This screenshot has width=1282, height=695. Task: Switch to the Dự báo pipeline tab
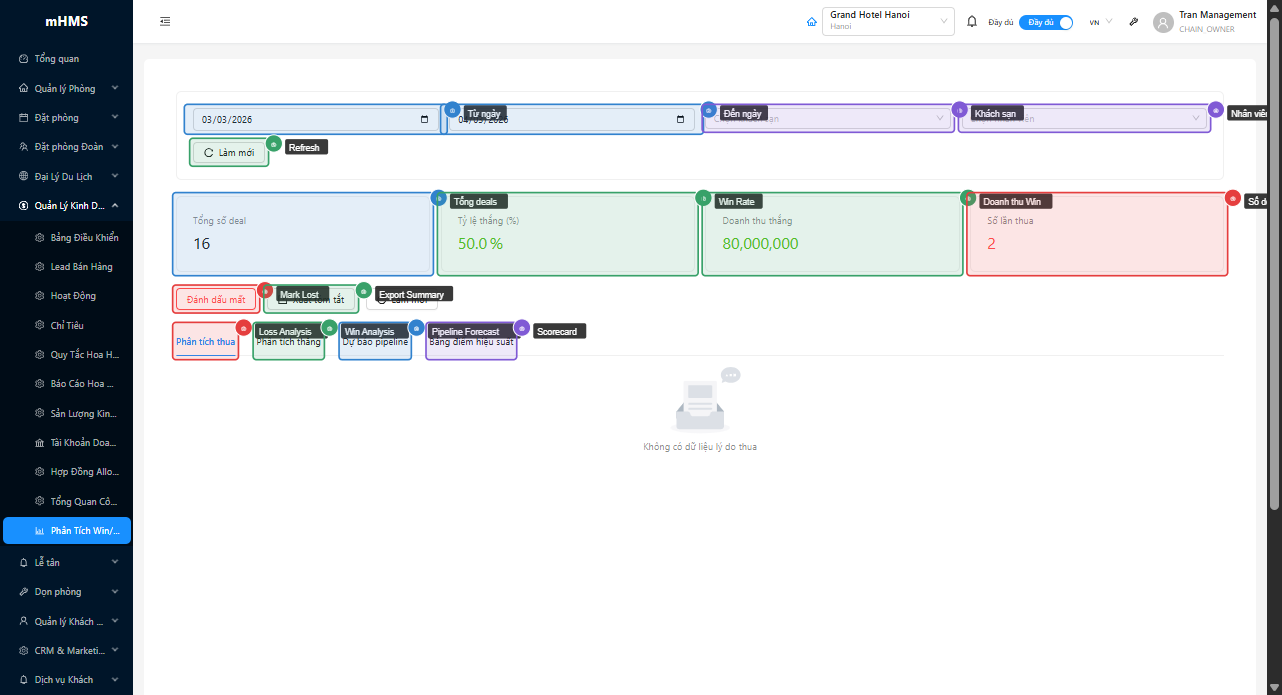point(375,343)
